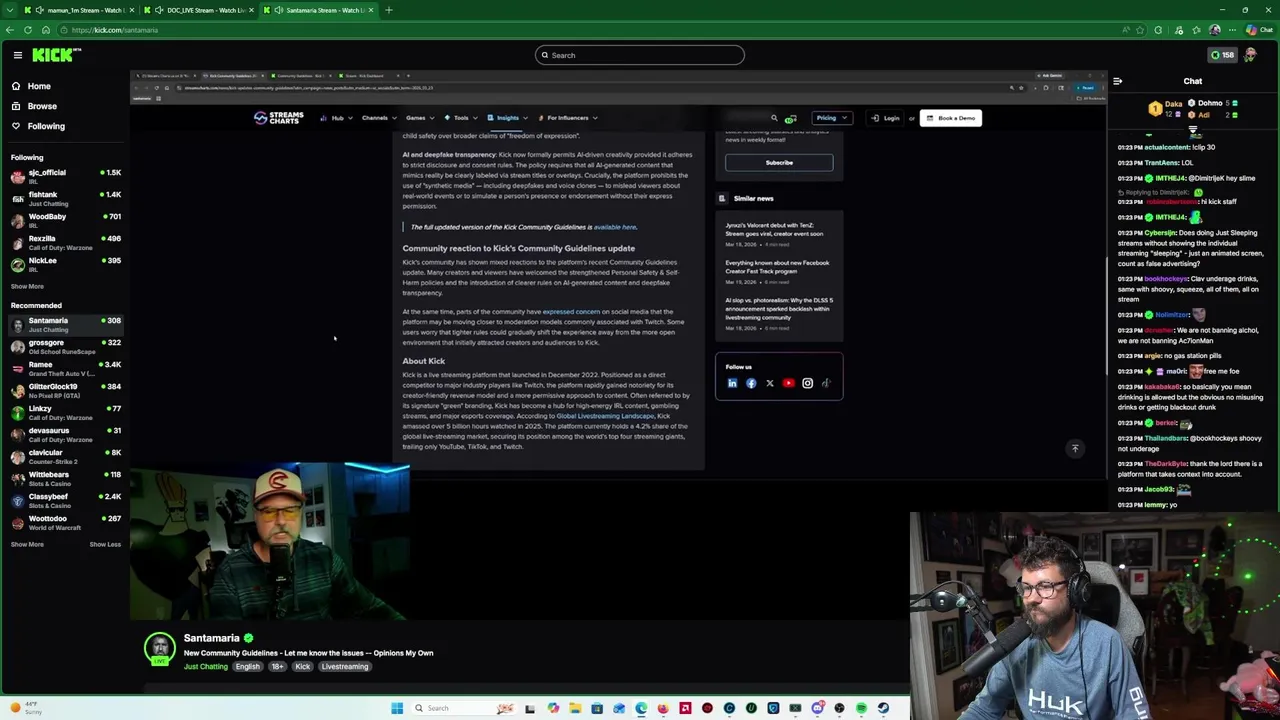Viewport: 1280px width, 720px height.
Task: Show less recommended channels
Action: tap(104, 544)
